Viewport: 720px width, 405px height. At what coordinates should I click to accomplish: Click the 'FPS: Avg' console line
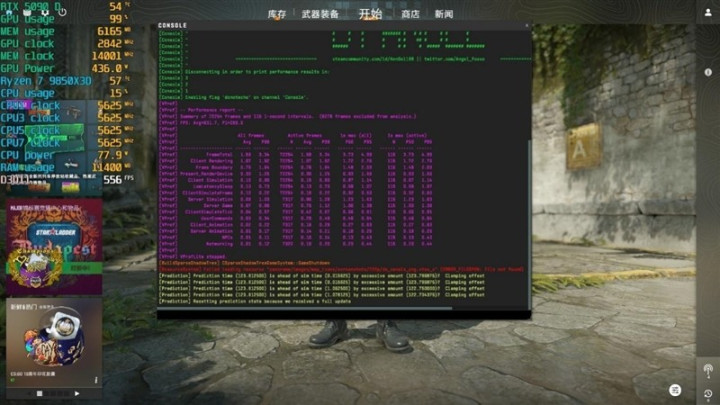pos(212,123)
